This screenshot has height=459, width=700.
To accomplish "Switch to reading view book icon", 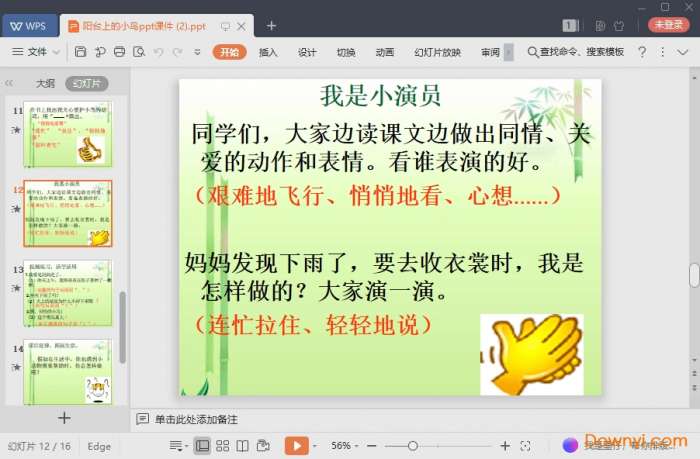I will (242, 446).
